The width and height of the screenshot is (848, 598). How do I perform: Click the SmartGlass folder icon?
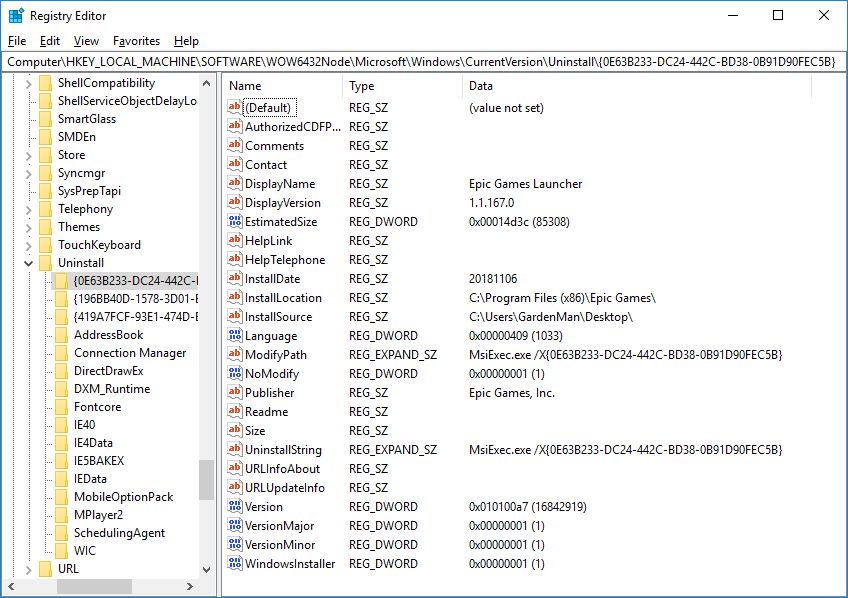[x=46, y=118]
